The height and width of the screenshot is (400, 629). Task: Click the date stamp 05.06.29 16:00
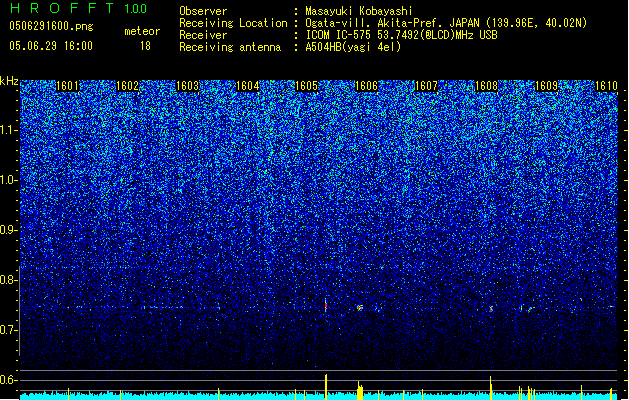click(x=51, y=46)
